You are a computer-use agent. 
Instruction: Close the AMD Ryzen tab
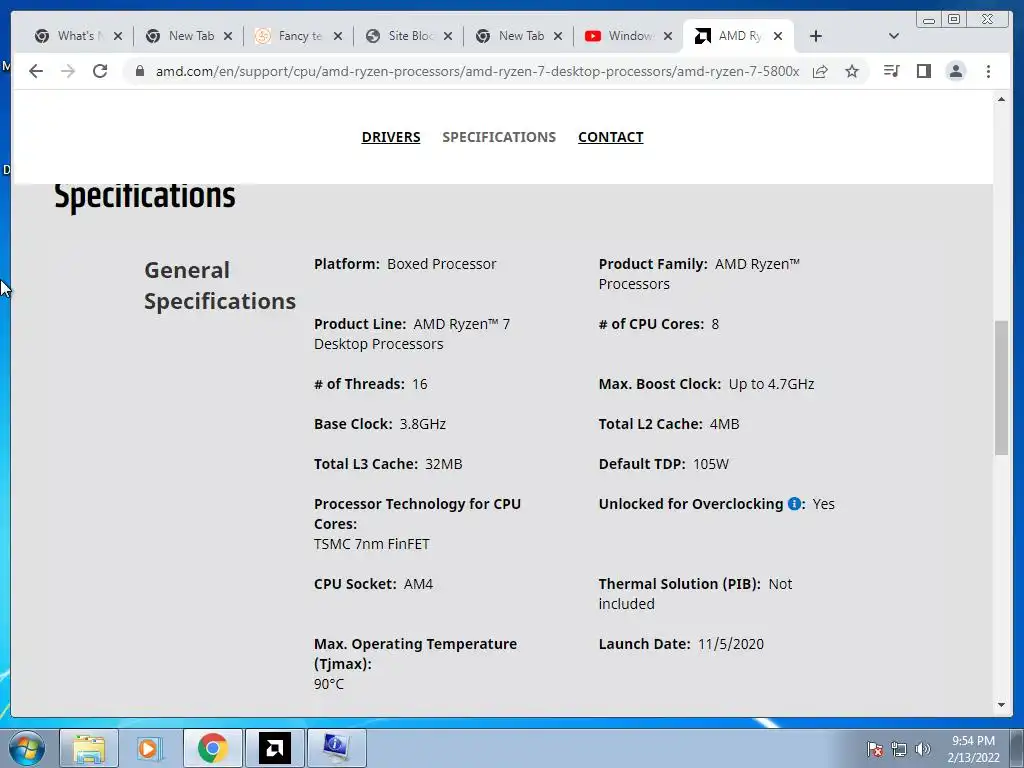coord(778,36)
